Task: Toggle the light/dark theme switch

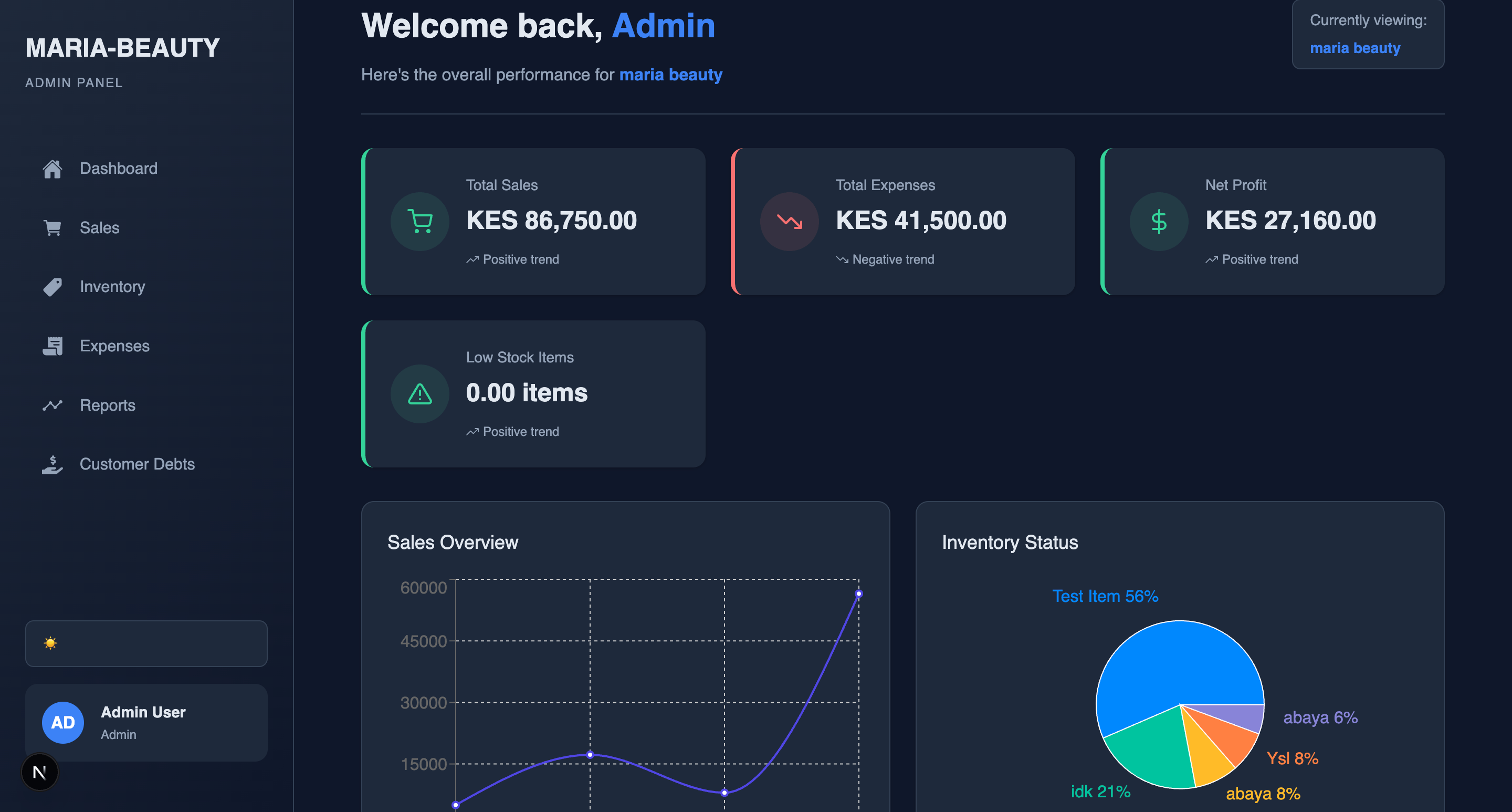Action: click(146, 643)
